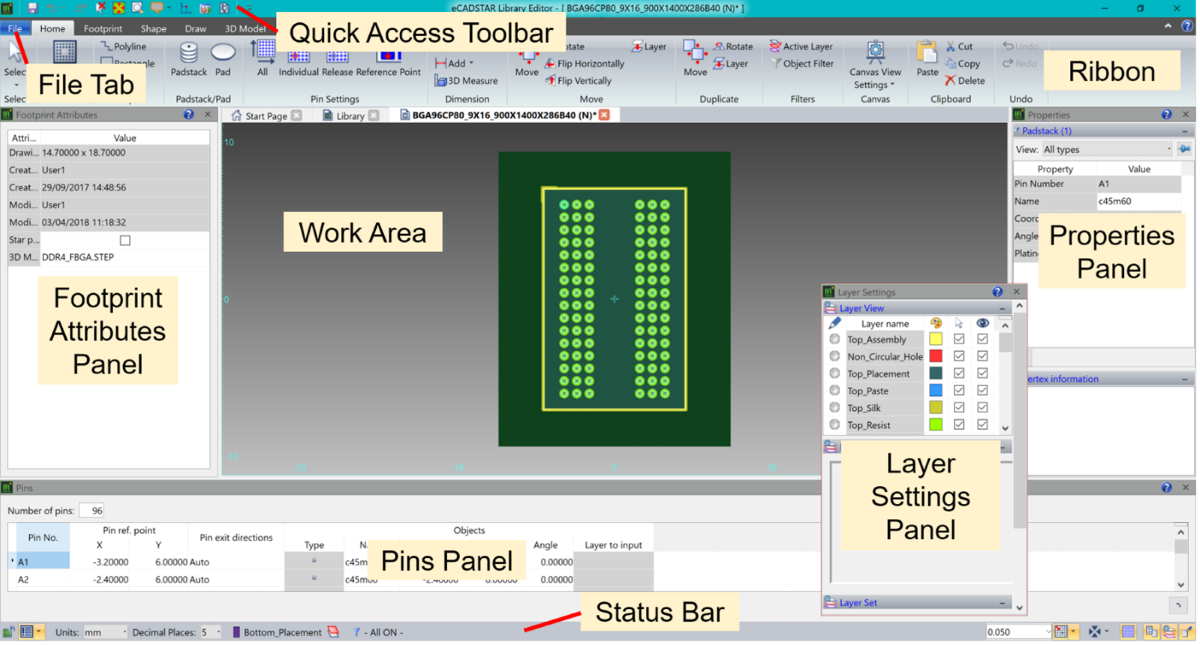This screenshot has width=1200, height=645.
Task: Toggle selectability of the Top_Resist layer
Action: tap(959, 425)
